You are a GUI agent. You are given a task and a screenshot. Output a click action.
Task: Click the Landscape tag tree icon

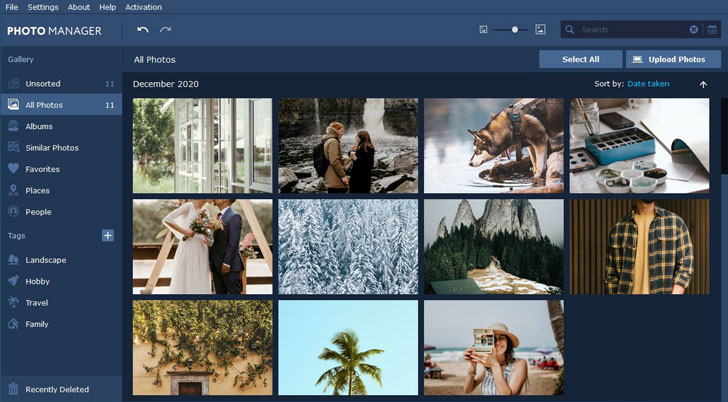(13, 259)
